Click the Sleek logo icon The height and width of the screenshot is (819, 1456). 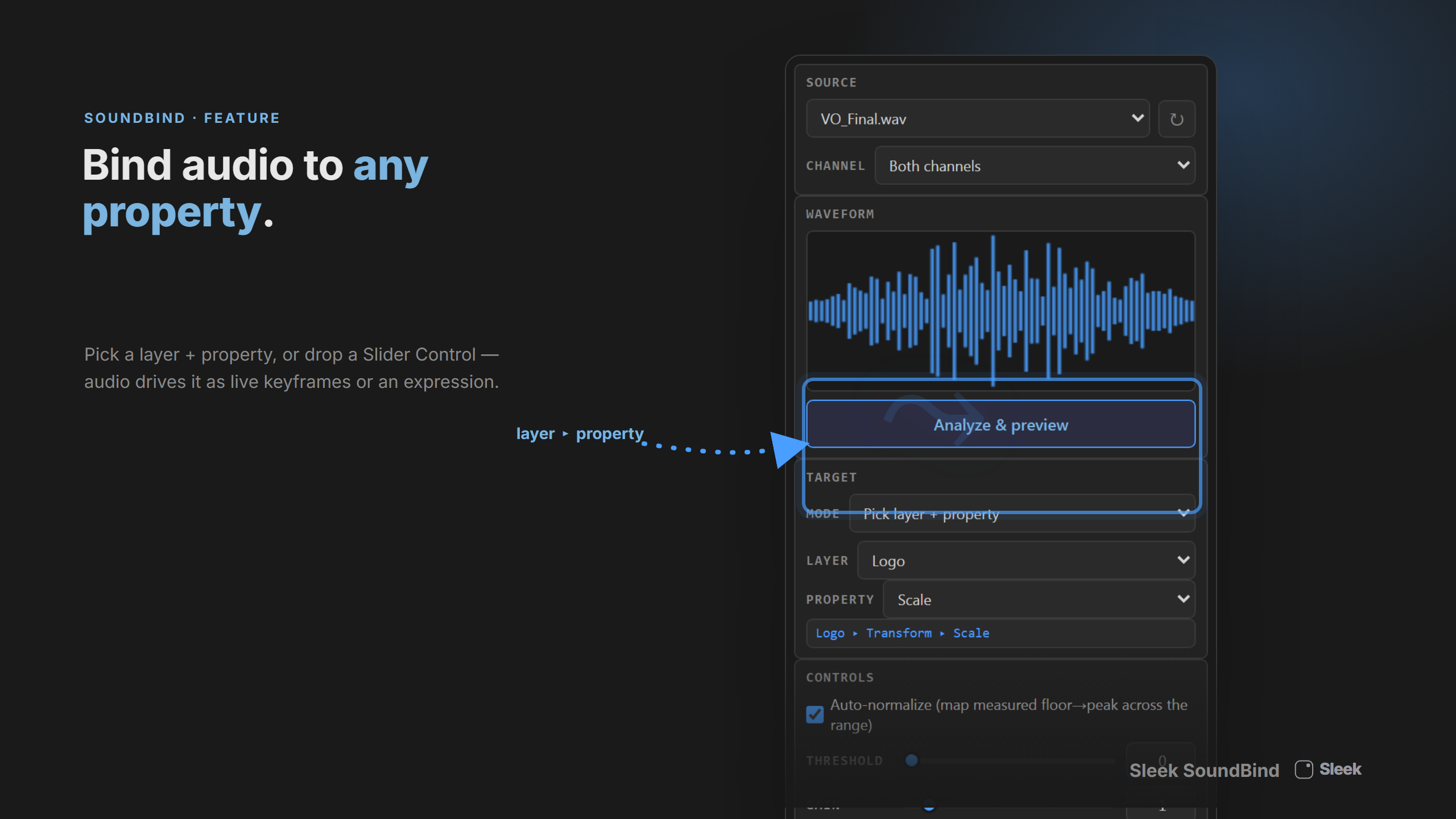[x=1304, y=770]
